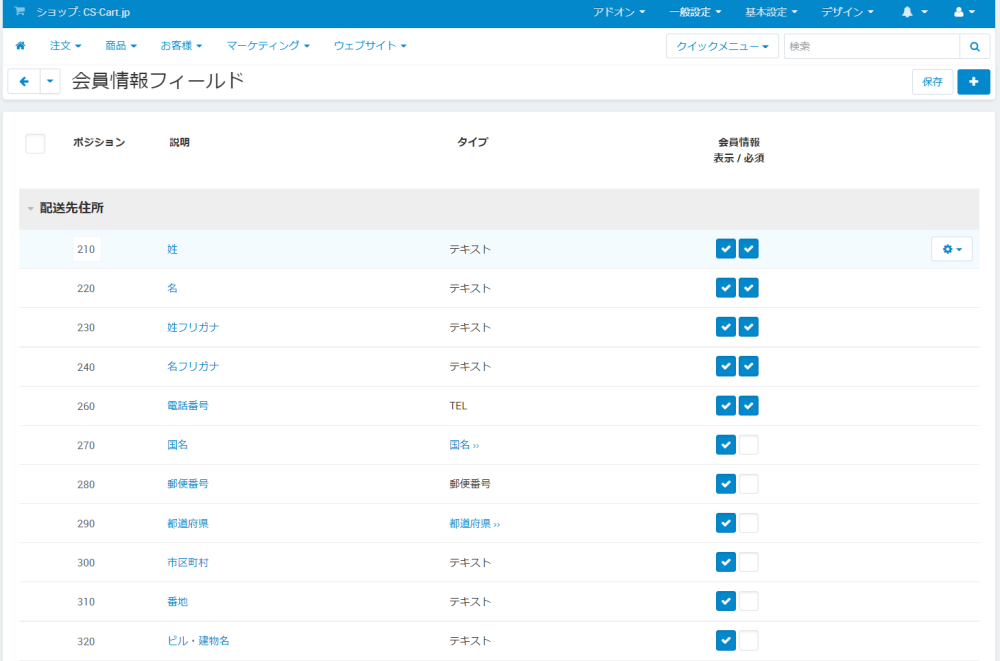Open the 国名 ›› type link
The width and height of the screenshot is (1000, 661).
point(464,445)
